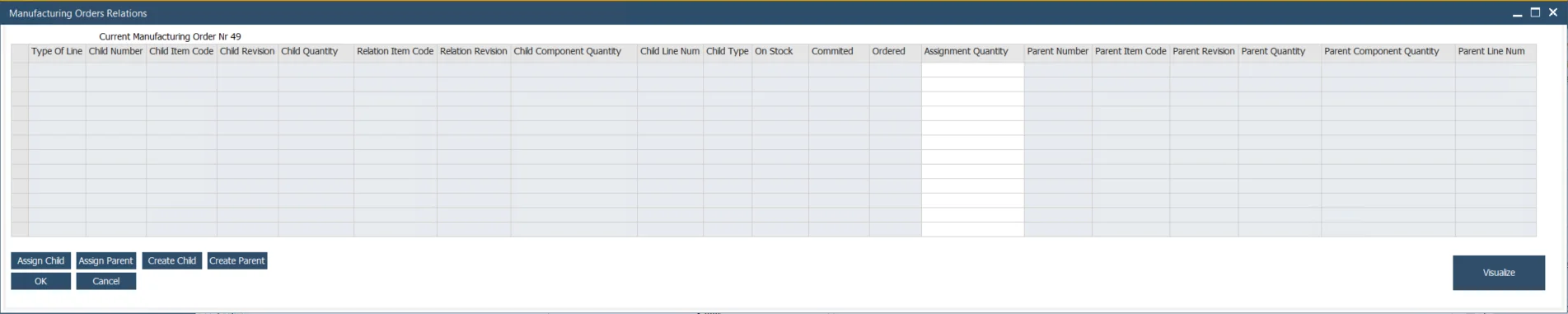The width and height of the screenshot is (1568, 314).
Task: Maximize the Manufacturing Orders Relations window
Action: pyautogui.click(x=1535, y=12)
